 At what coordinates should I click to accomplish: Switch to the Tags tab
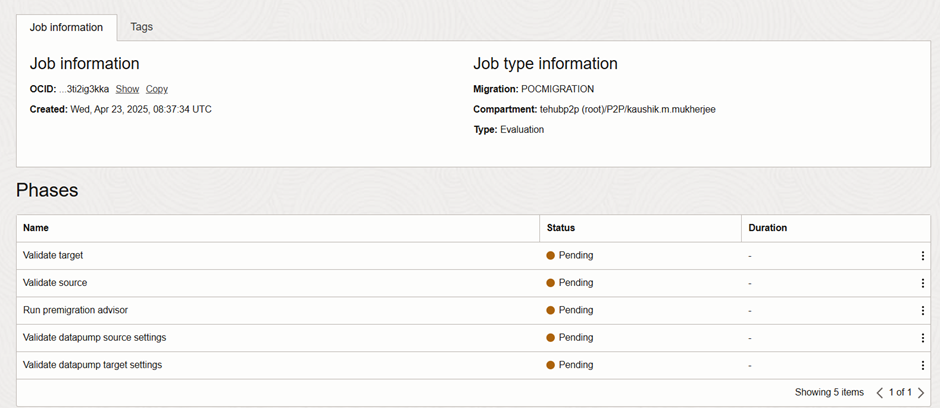coord(142,27)
